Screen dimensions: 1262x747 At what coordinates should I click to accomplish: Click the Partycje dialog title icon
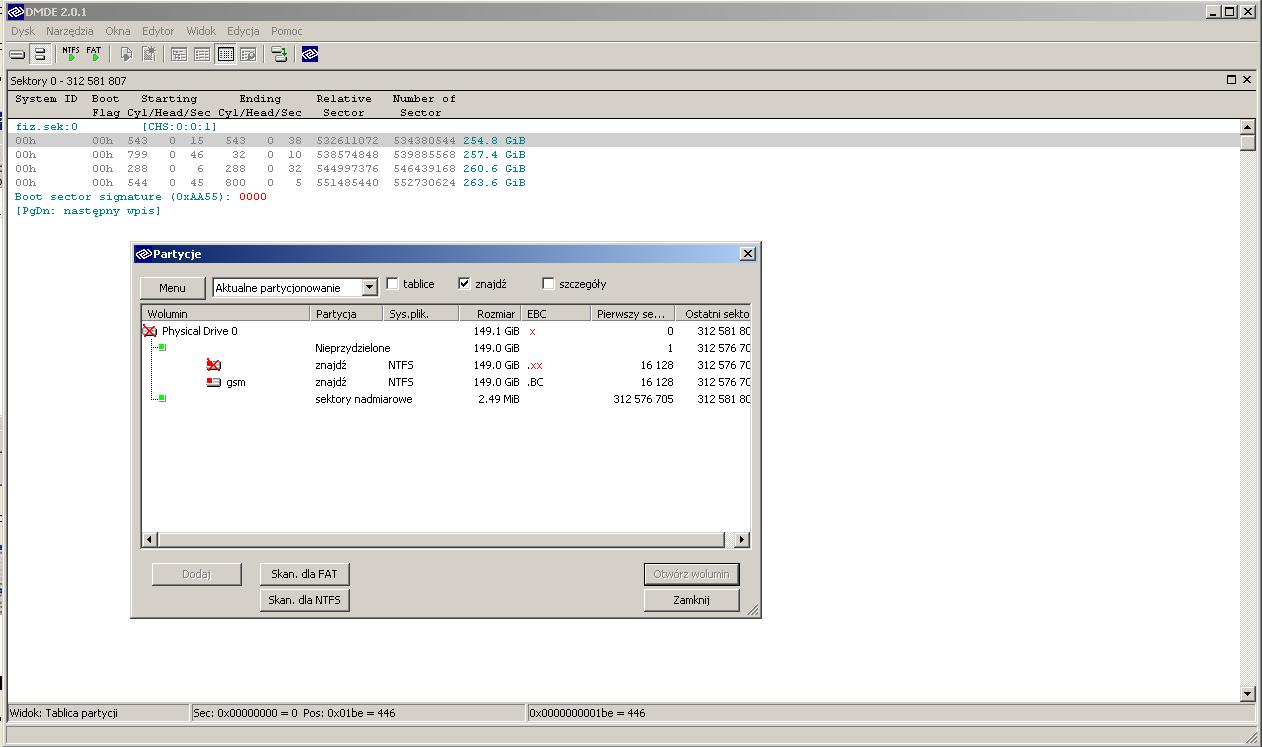click(143, 254)
